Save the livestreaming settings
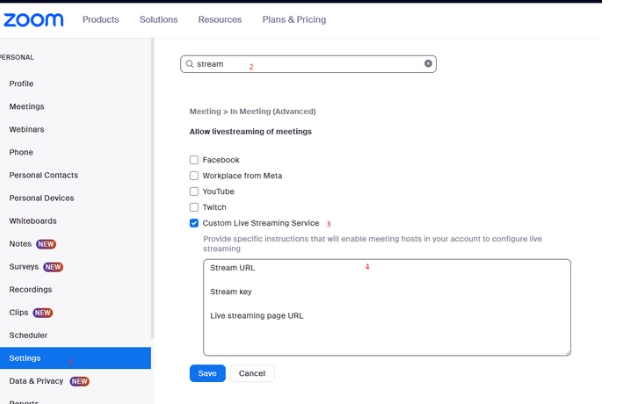Viewport: 622px width, 404px height. point(207,373)
